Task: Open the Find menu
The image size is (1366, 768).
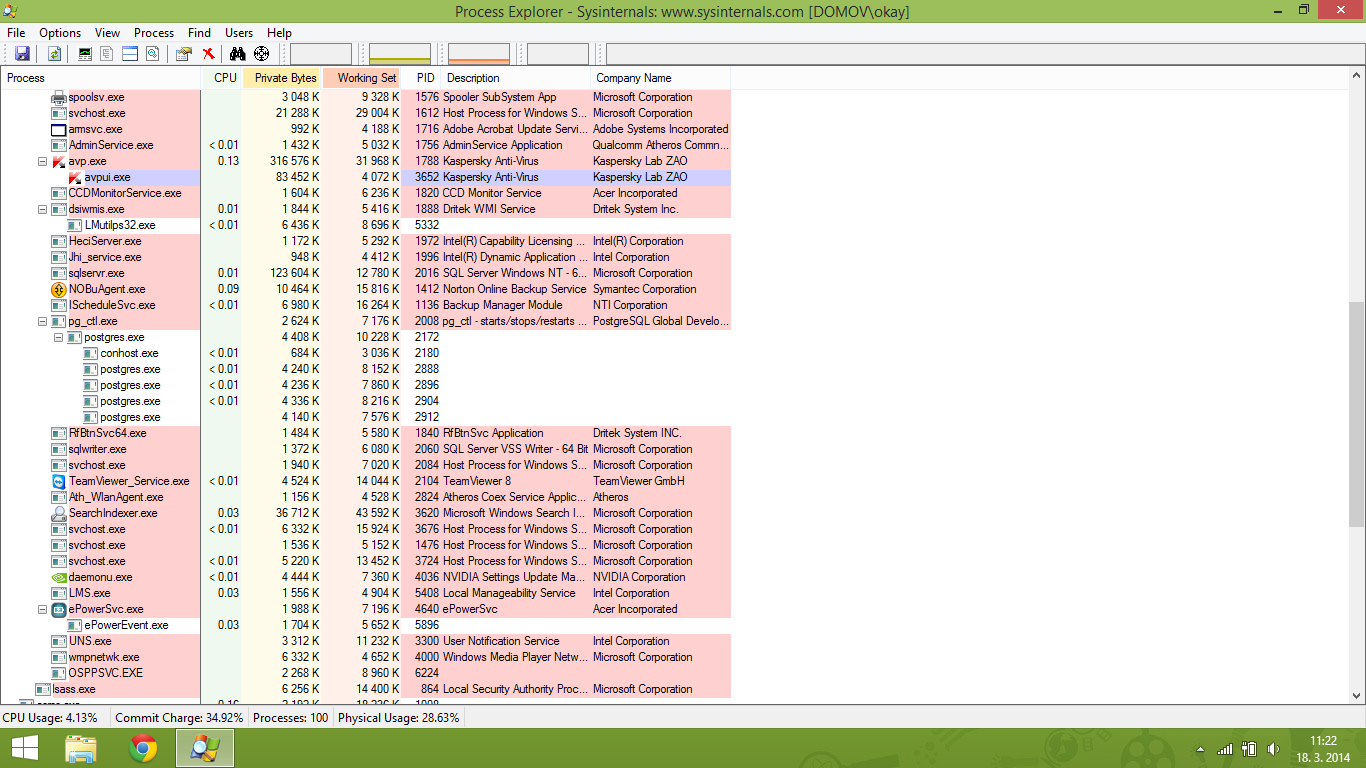Action: pyautogui.click(x=199, y=33)
